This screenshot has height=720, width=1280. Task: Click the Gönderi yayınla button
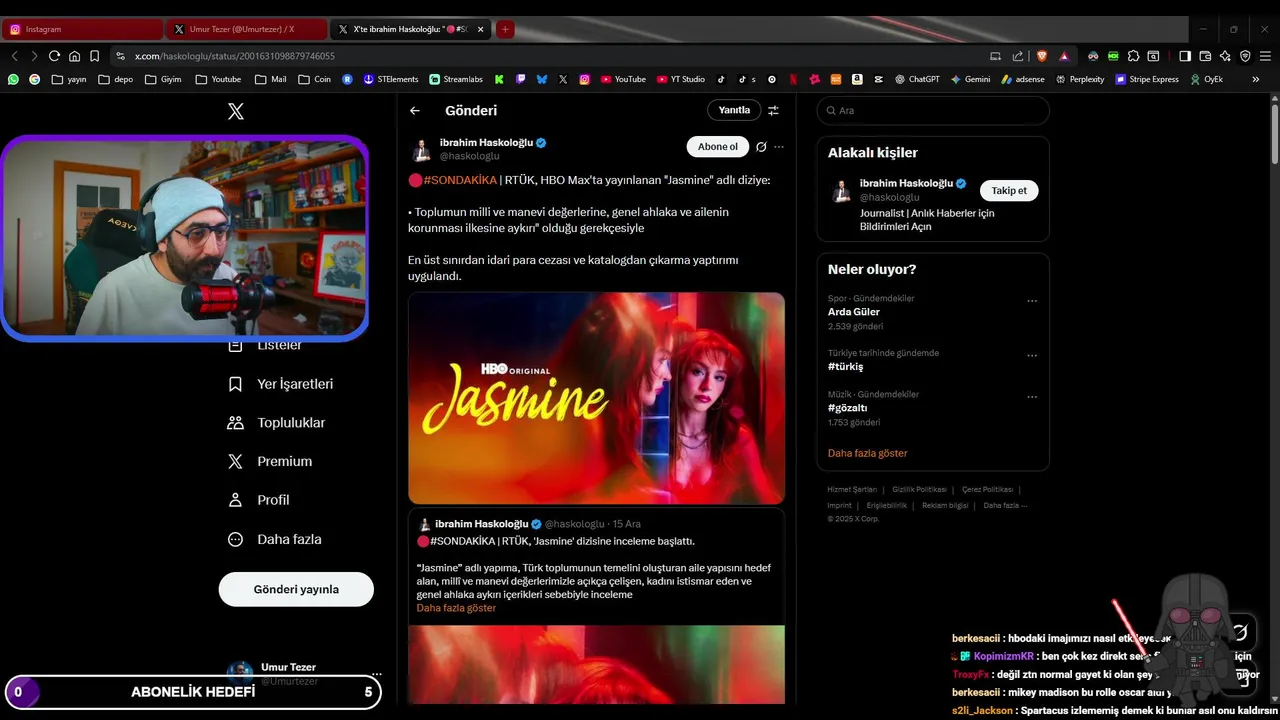pyautogui.click(x=296, y=589)
